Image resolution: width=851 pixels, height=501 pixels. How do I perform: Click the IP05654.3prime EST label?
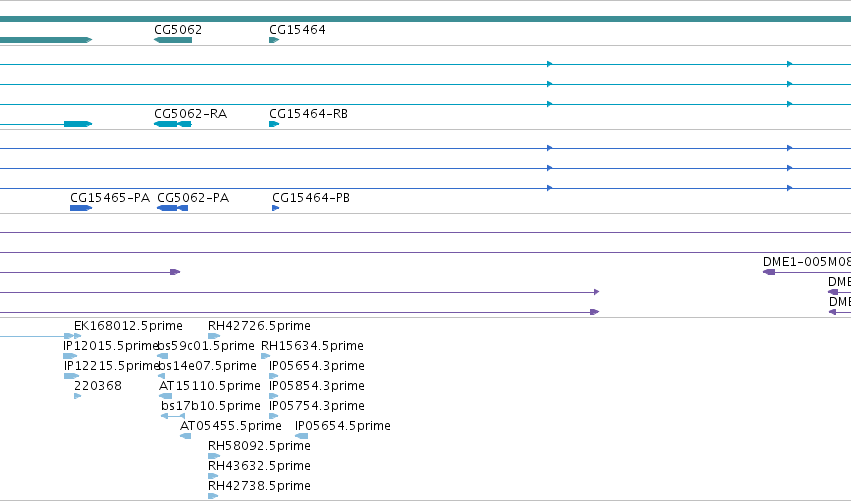point(317,366)
